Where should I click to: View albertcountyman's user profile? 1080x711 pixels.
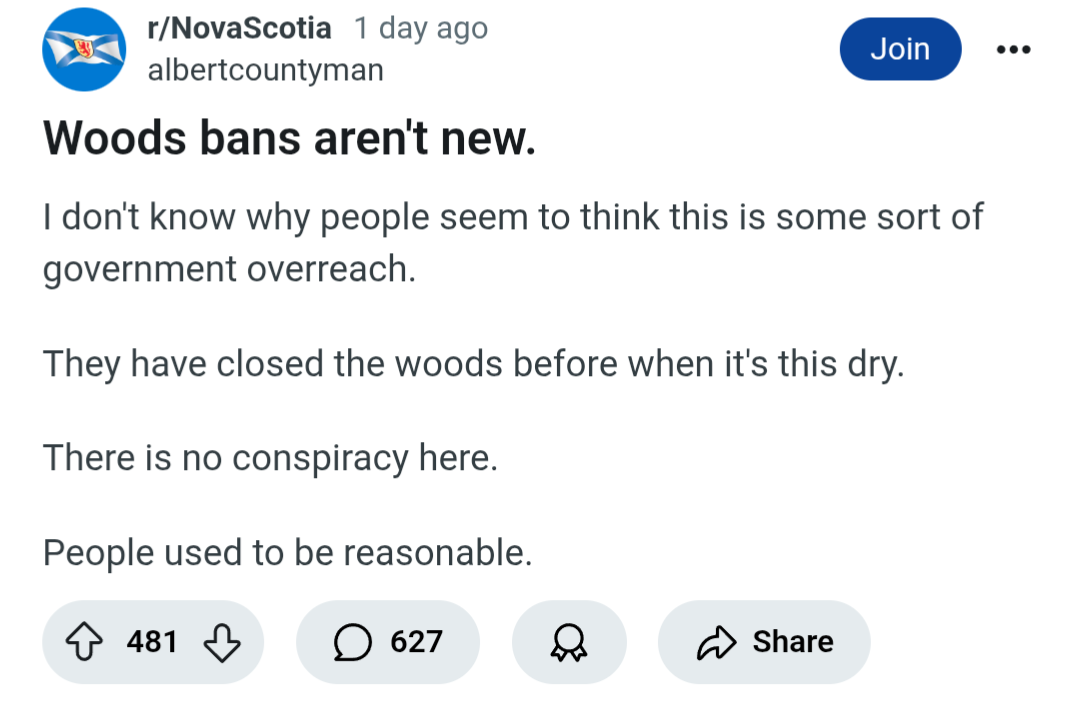(265, 71)
